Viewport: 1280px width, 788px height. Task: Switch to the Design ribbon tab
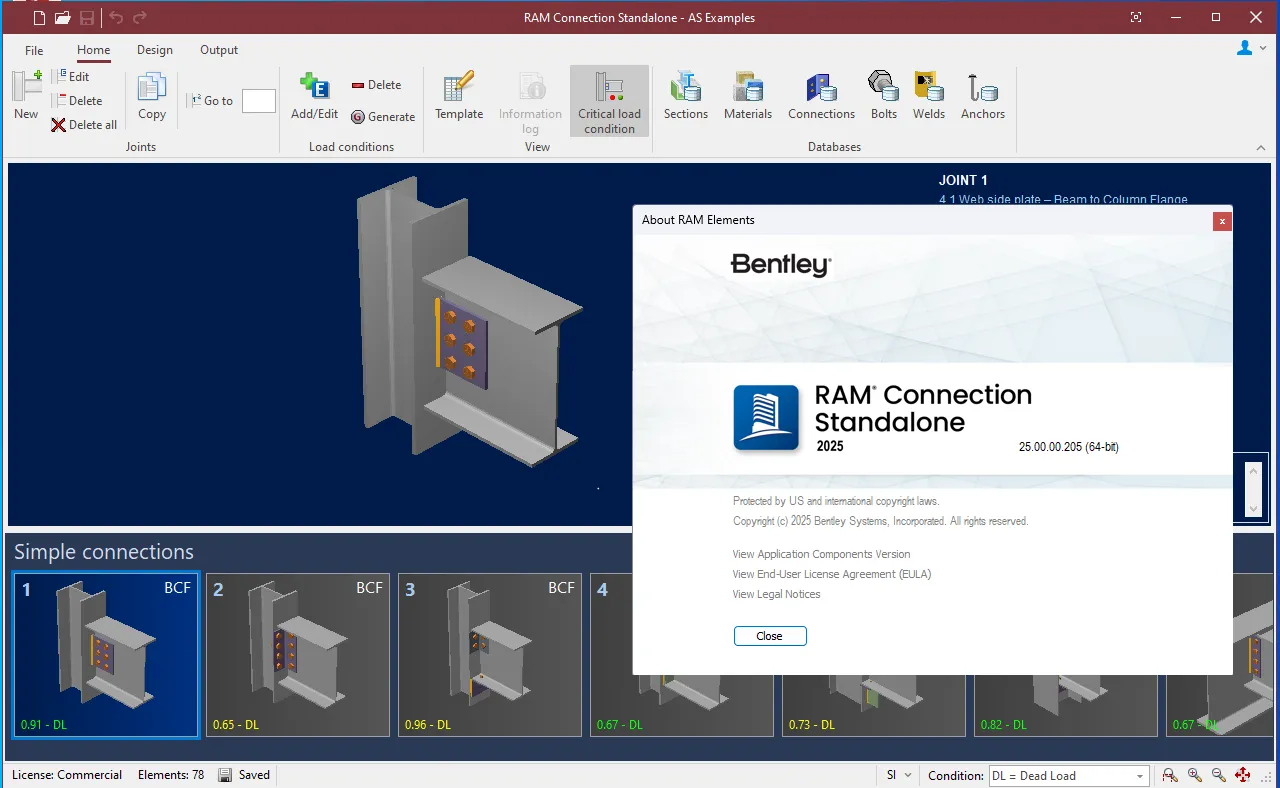pyautogui.click(x=155, y=50)
